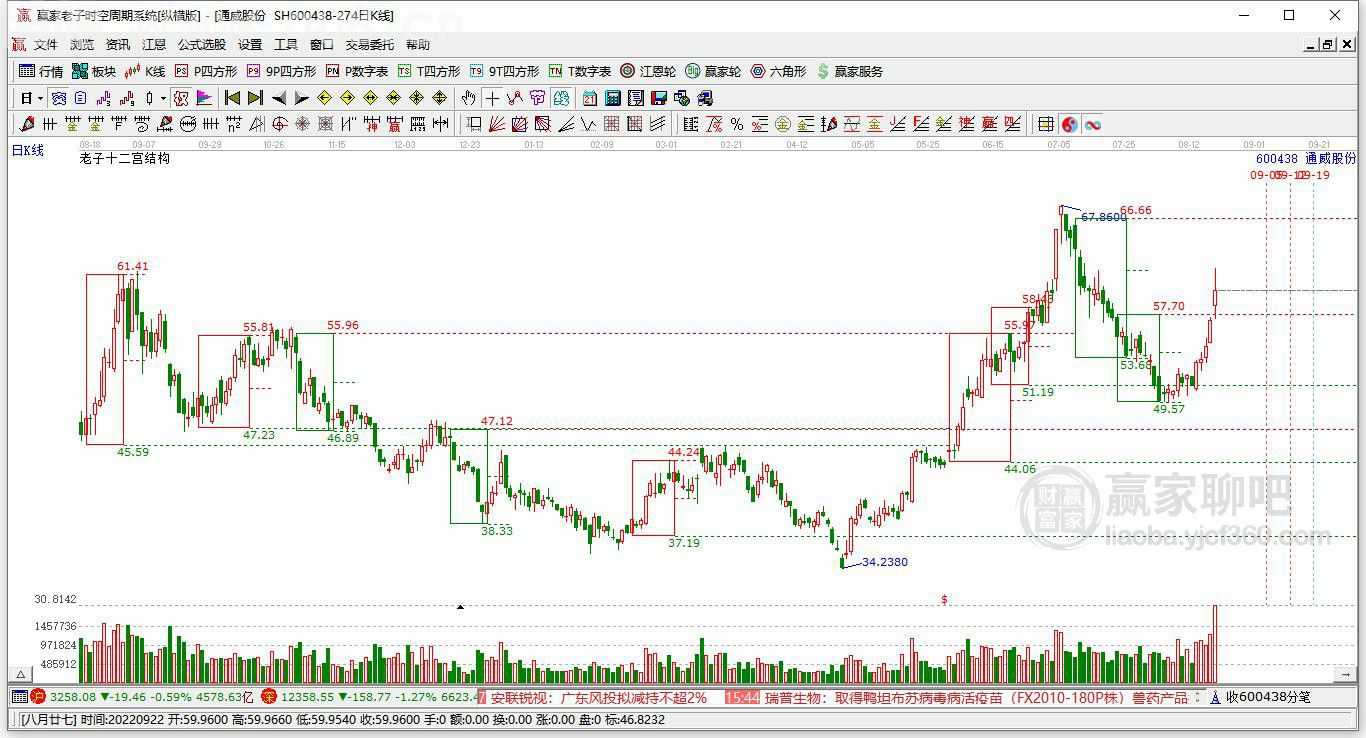Image resolution: width=1366 pixels, height=738 pixels.
Task: Open the 公式选股 menu
Action: click(202, 45)
